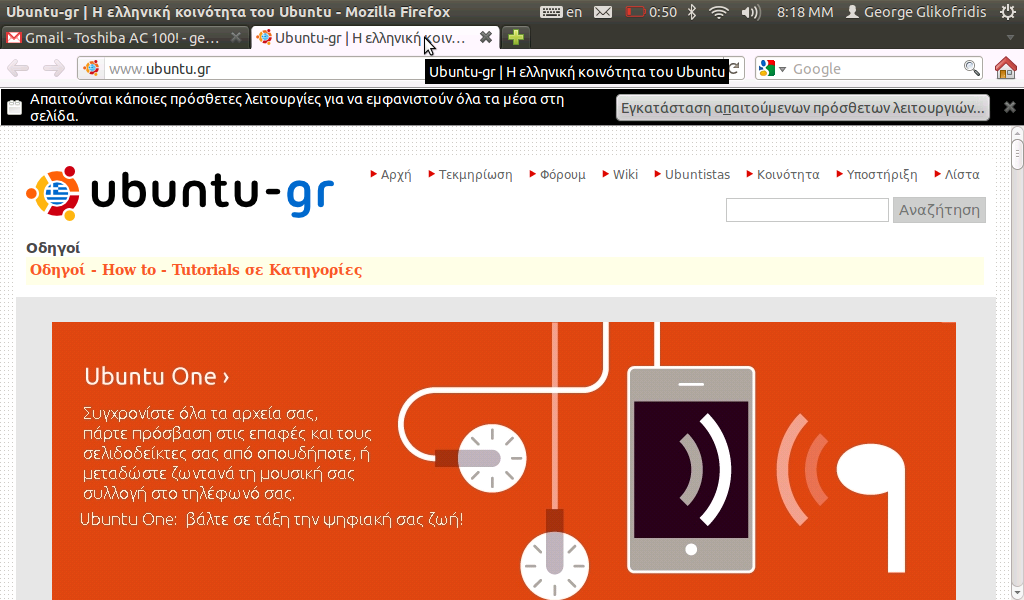Dismiss the missing plugins notification bar
The height and width of the screenshot is (600, 1024).
[x=1010, y=107]
